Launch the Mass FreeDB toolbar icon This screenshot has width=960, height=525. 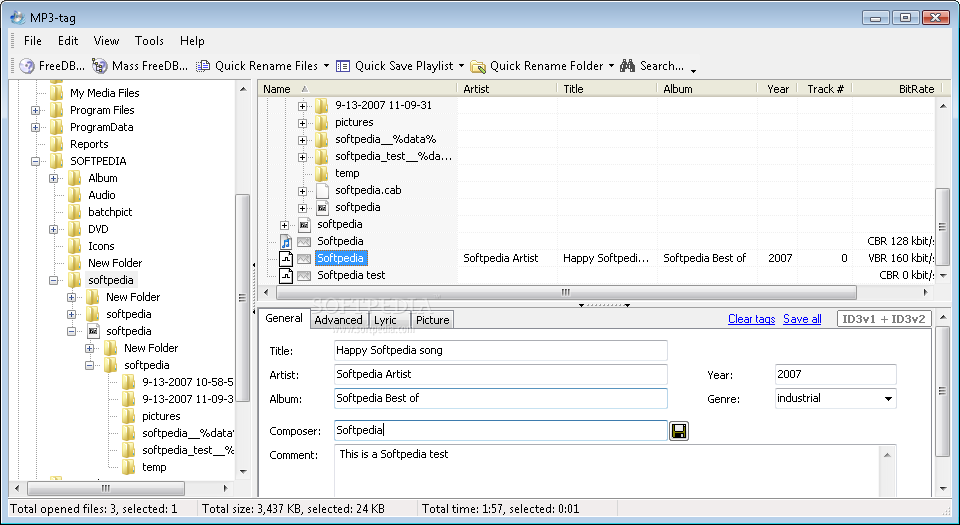click(x=99, y=66)
